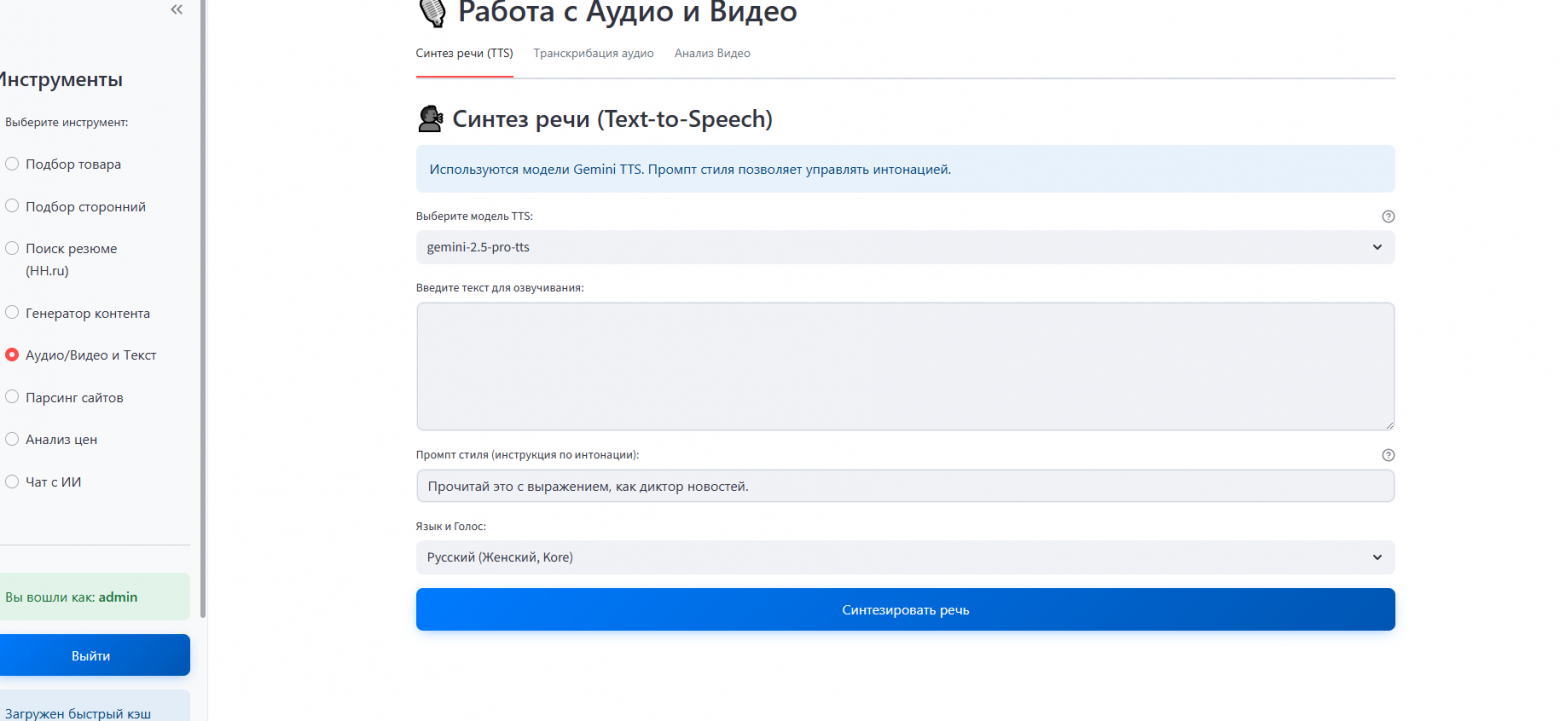The height and width of the screenshot is (721, 1560).
Task: Pick the Парсинг сайтов radio button
Action: pyautogui.click(x=13, y=397)
